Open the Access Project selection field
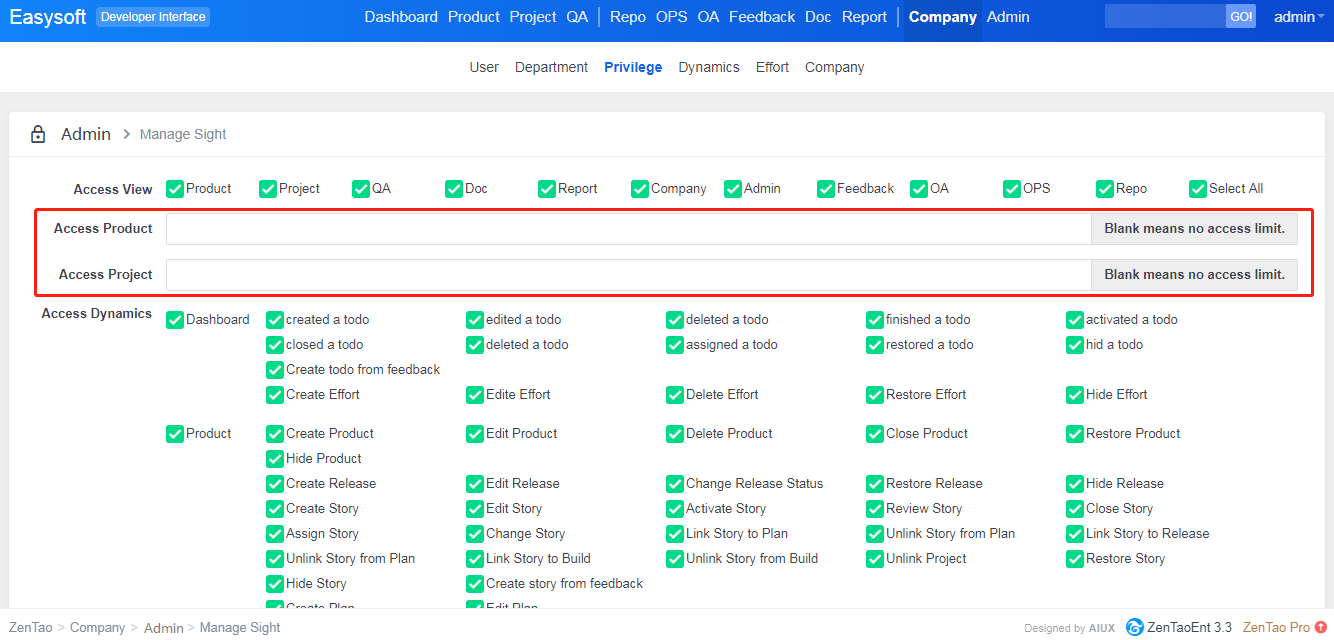The width and height of the screenshot is (1334, 640). 628,275
